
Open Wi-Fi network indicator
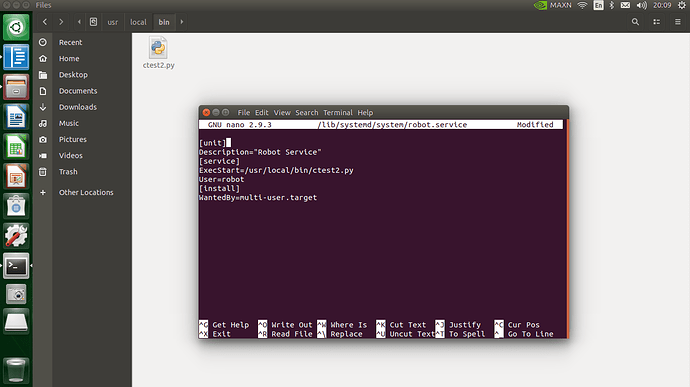click(582, 5)
